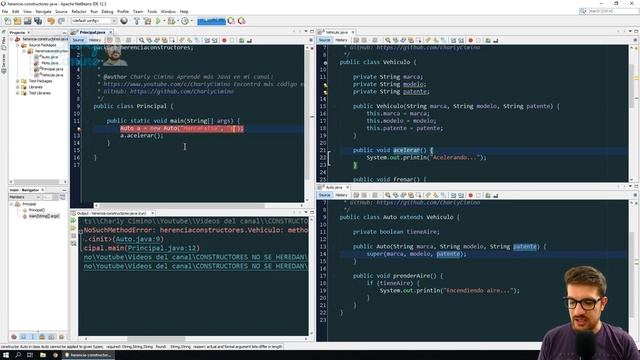
Task: Click the NetBeans button on Windows taskbar
Action: (89, 355)
